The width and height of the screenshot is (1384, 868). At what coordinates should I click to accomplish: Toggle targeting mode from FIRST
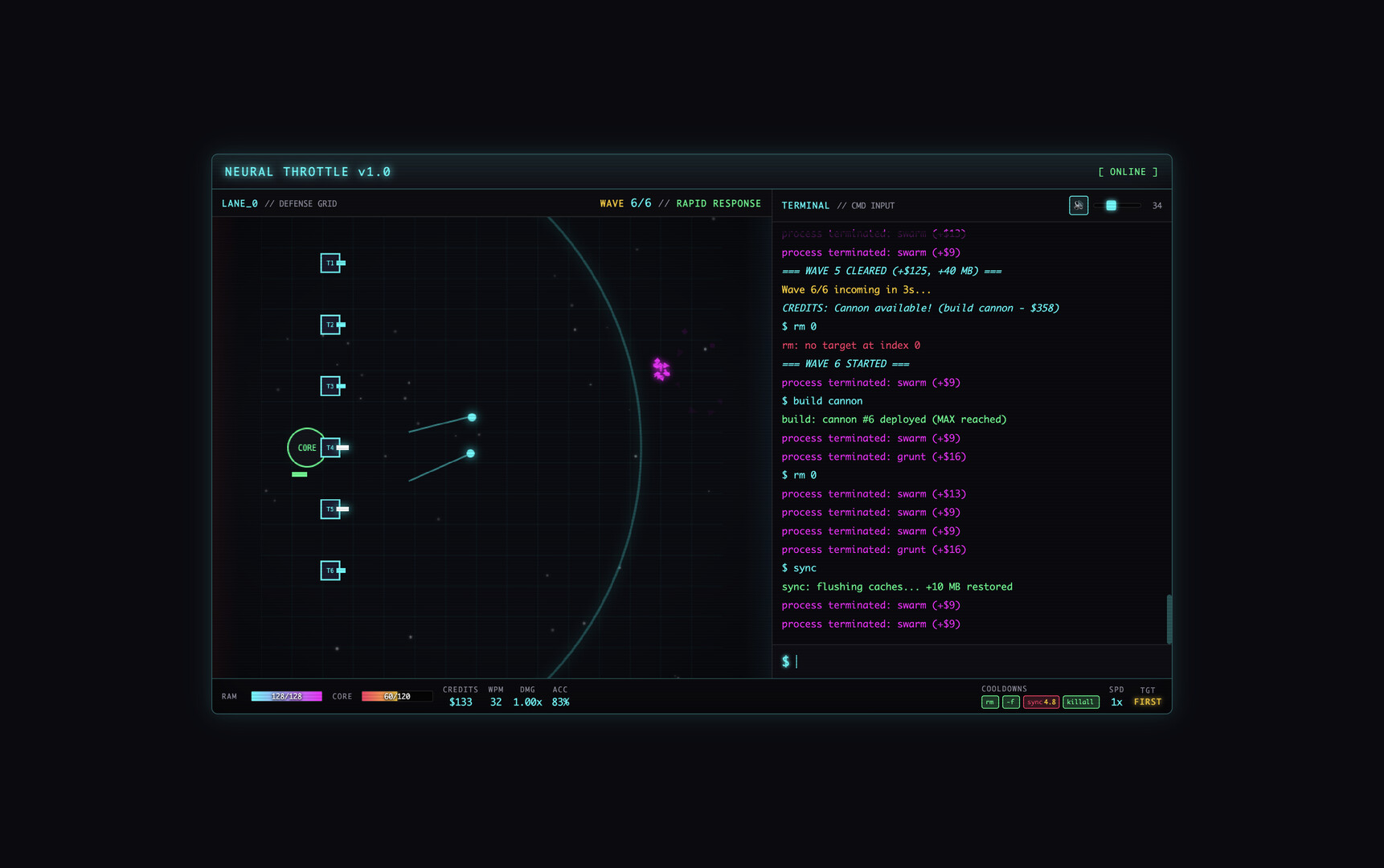[x=1147, y=702]
